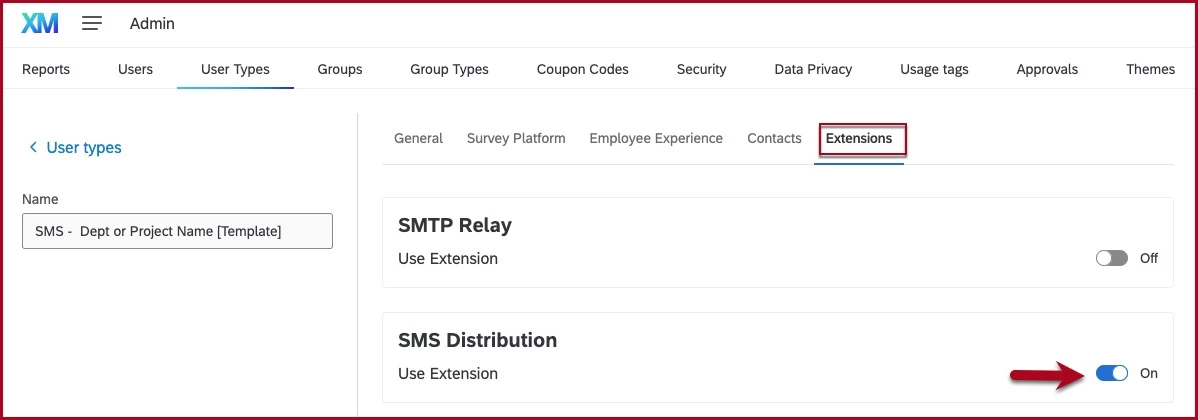Switch to the Extensions tab
The height and width of the screenshot is (420, 1198).
(859, 138)
